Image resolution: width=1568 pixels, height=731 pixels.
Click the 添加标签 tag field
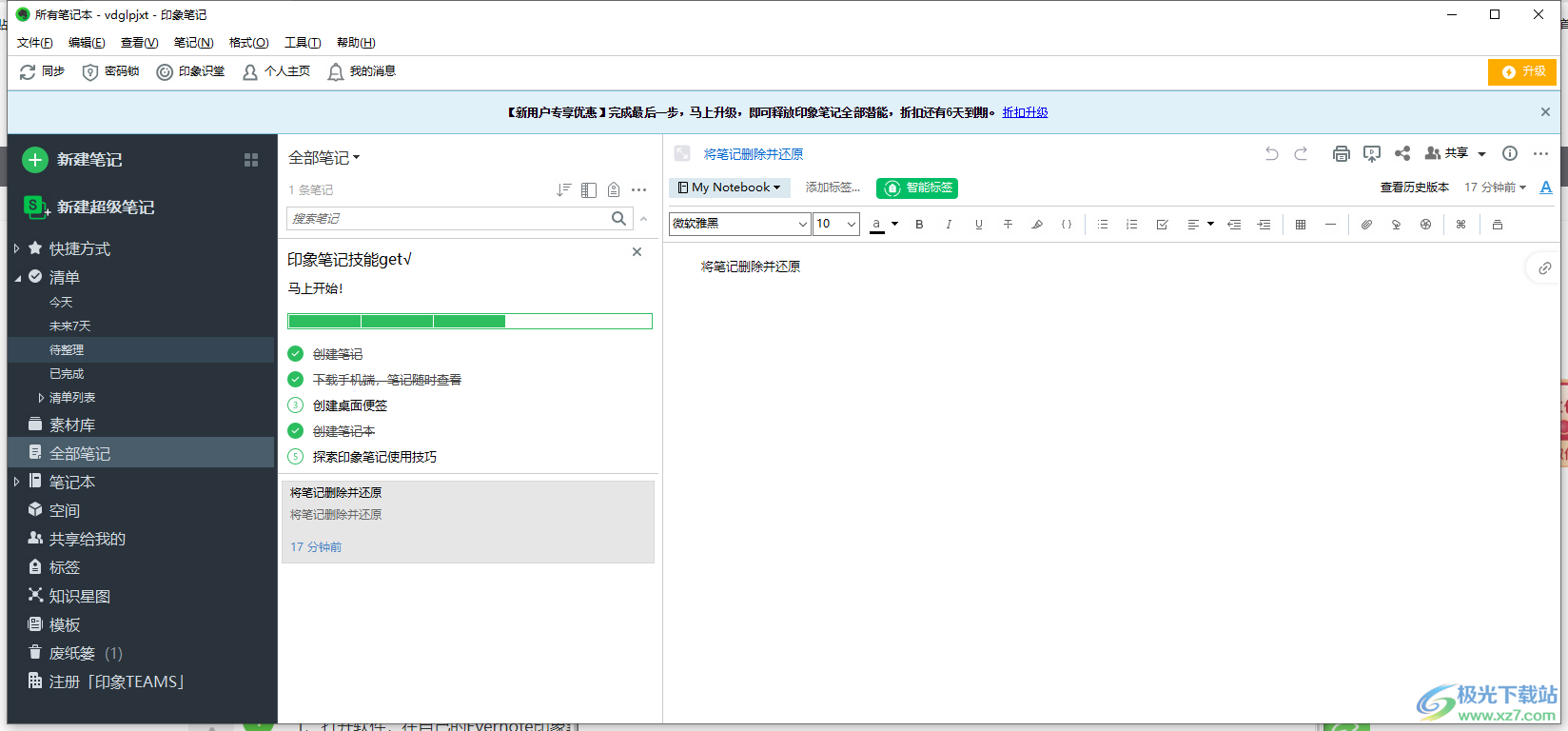click(x=833, y=188)
